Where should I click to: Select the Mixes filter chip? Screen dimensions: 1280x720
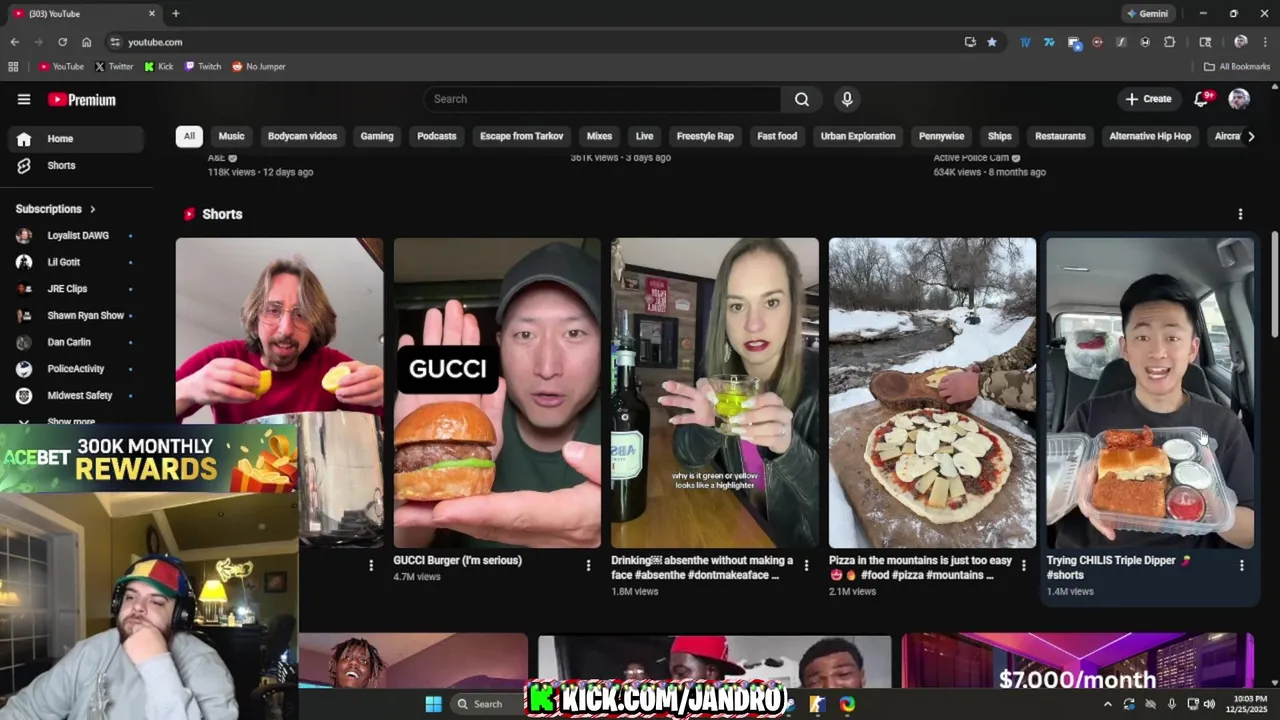tap(599, 136)
